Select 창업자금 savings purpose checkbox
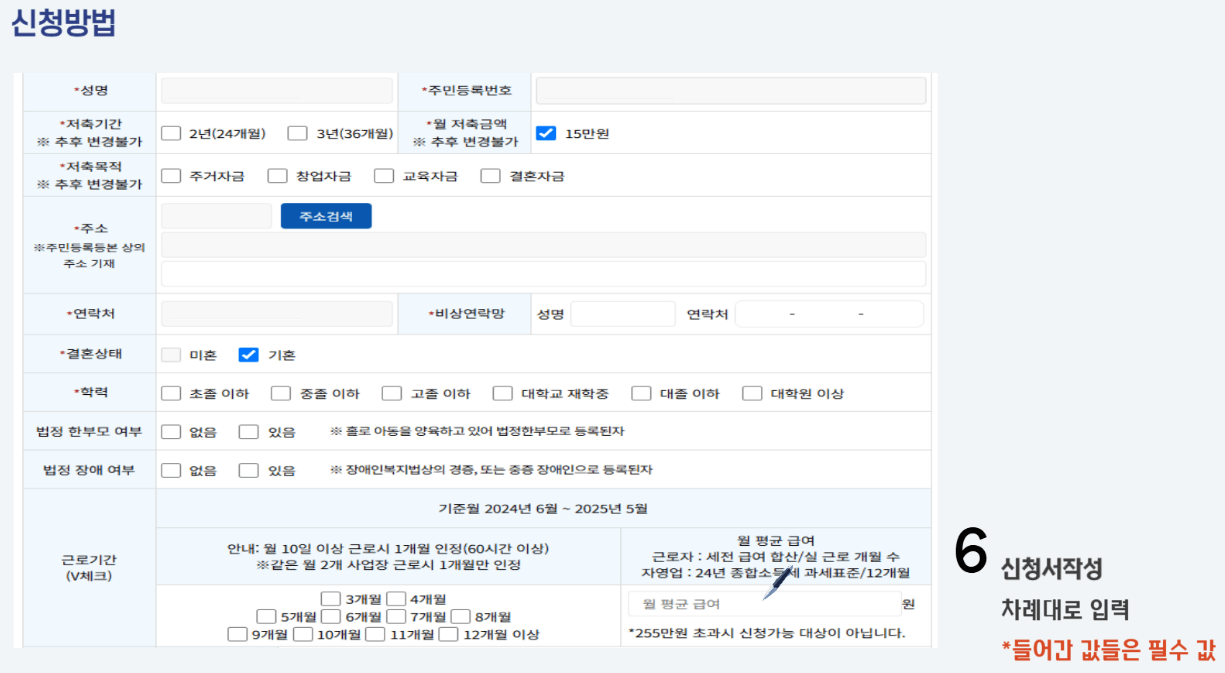Viewport: 1225px width, 673px height. tap(277, 176)
